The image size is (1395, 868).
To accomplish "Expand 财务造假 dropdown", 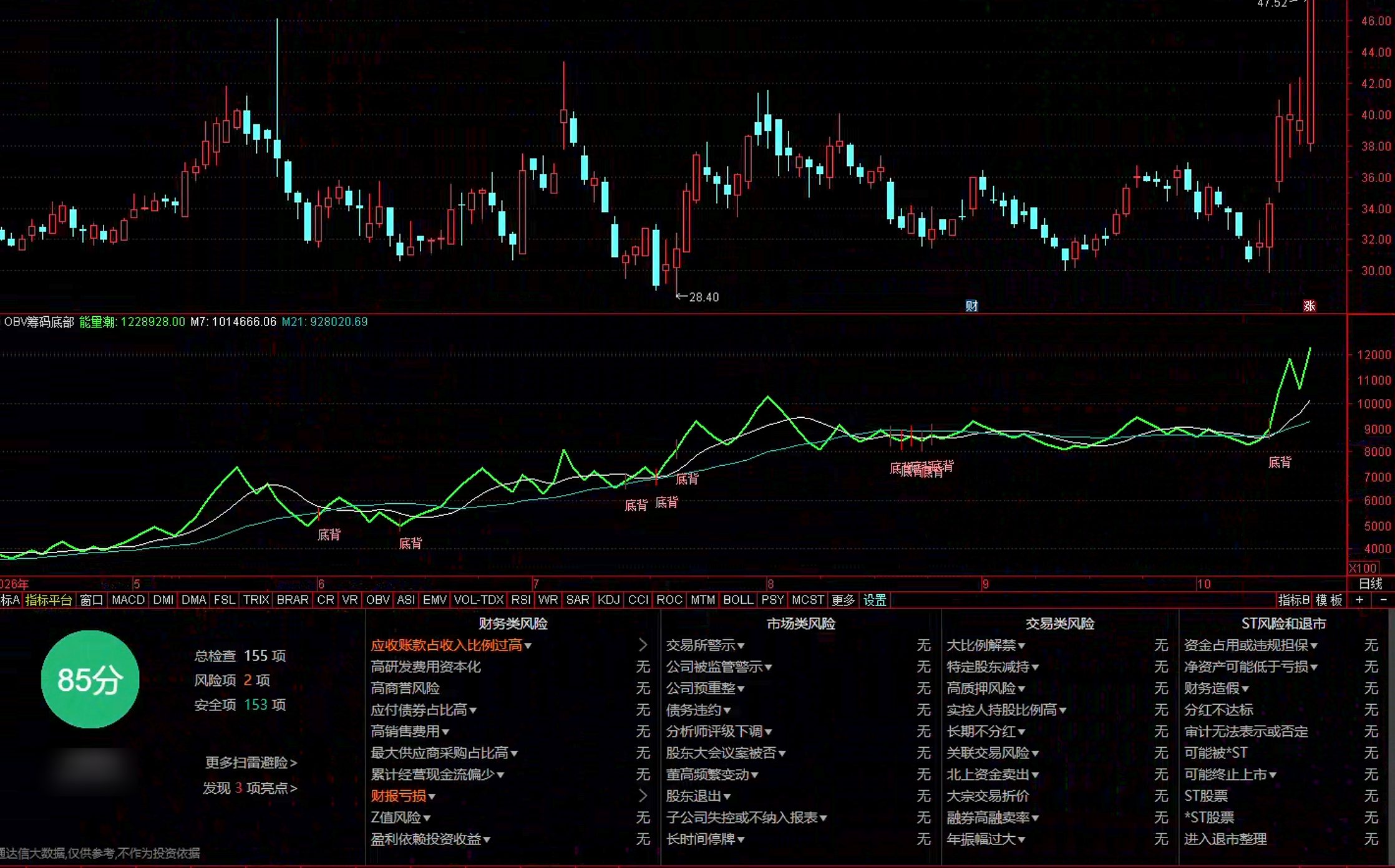I will click(x=1217, y=688).
